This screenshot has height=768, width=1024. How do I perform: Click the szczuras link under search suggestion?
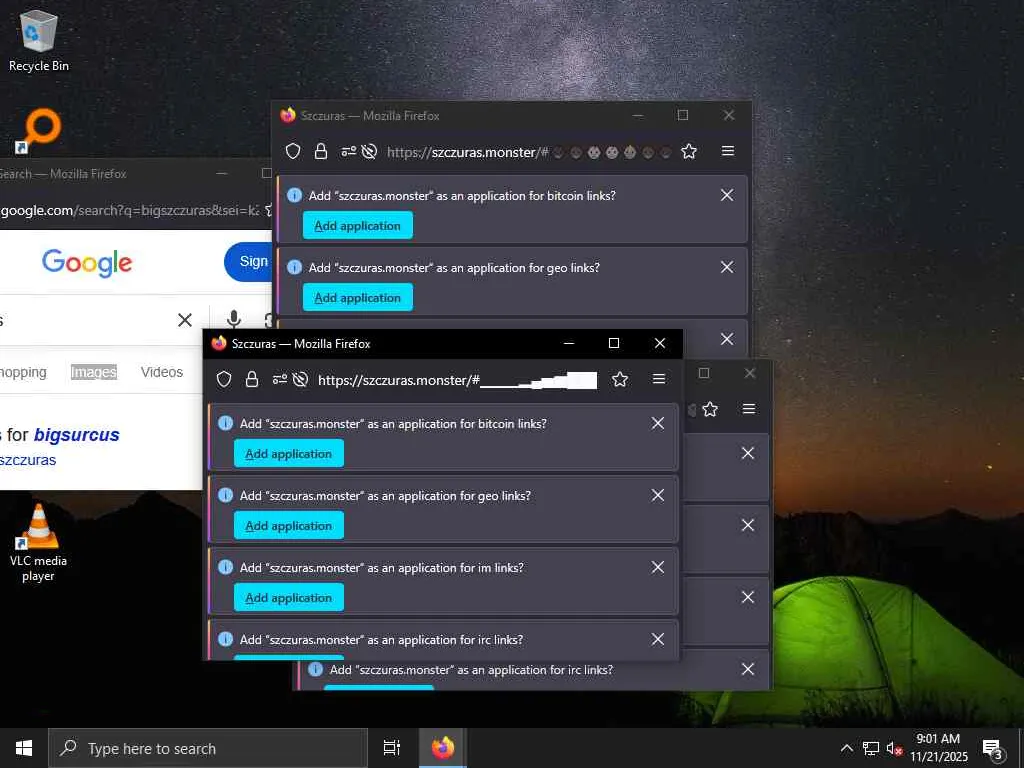pyautogui.click(x=28, y=460)
